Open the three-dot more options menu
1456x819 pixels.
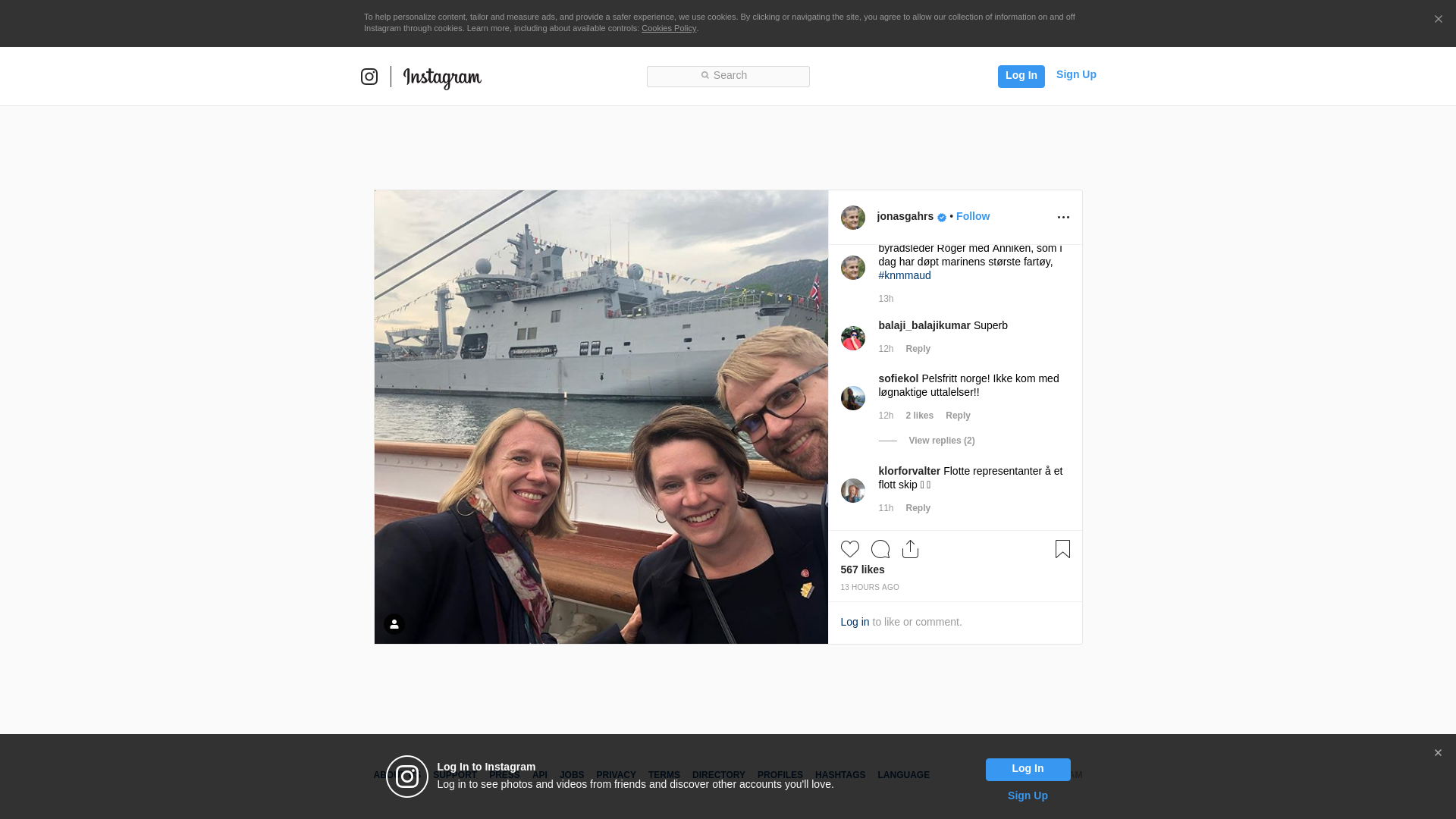[1063, 218]
